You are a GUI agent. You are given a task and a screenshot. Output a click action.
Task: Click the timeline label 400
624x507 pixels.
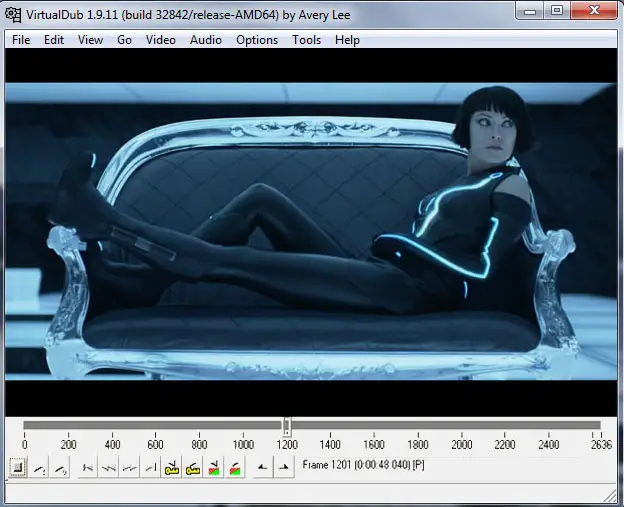tap(112, 445)
